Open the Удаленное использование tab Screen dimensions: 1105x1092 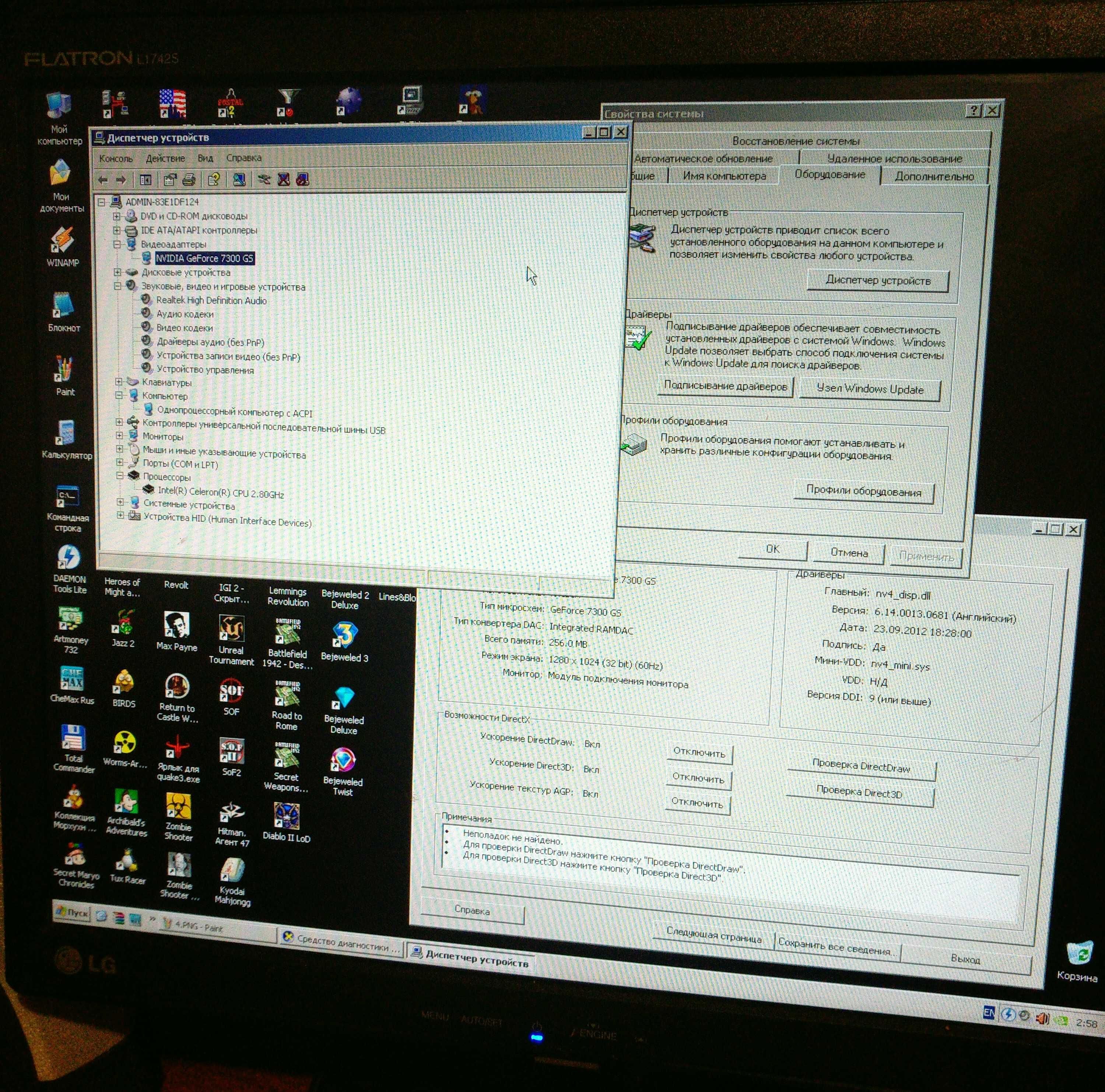tap(895, 158)
